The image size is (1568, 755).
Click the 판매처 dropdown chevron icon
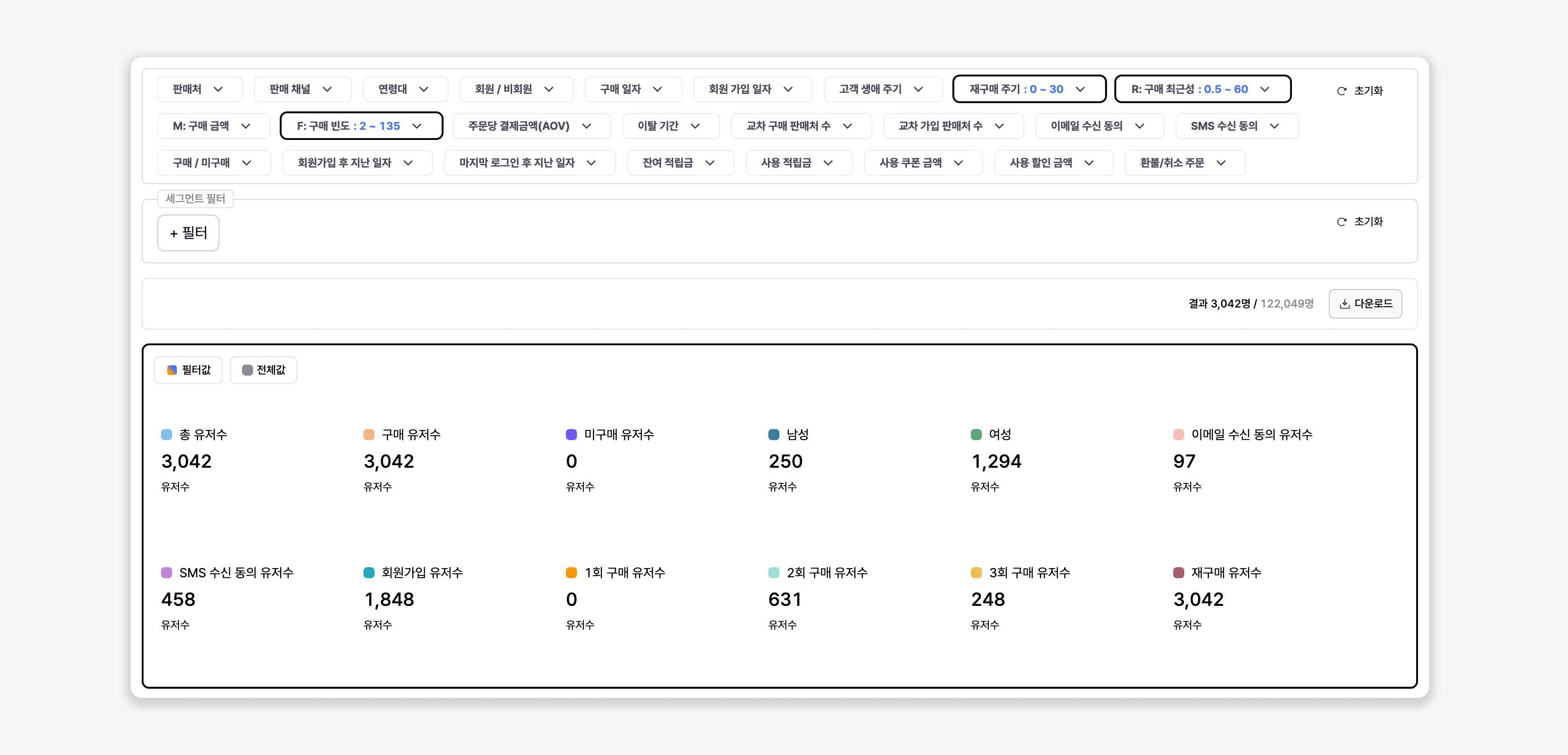tap(218, 89)
